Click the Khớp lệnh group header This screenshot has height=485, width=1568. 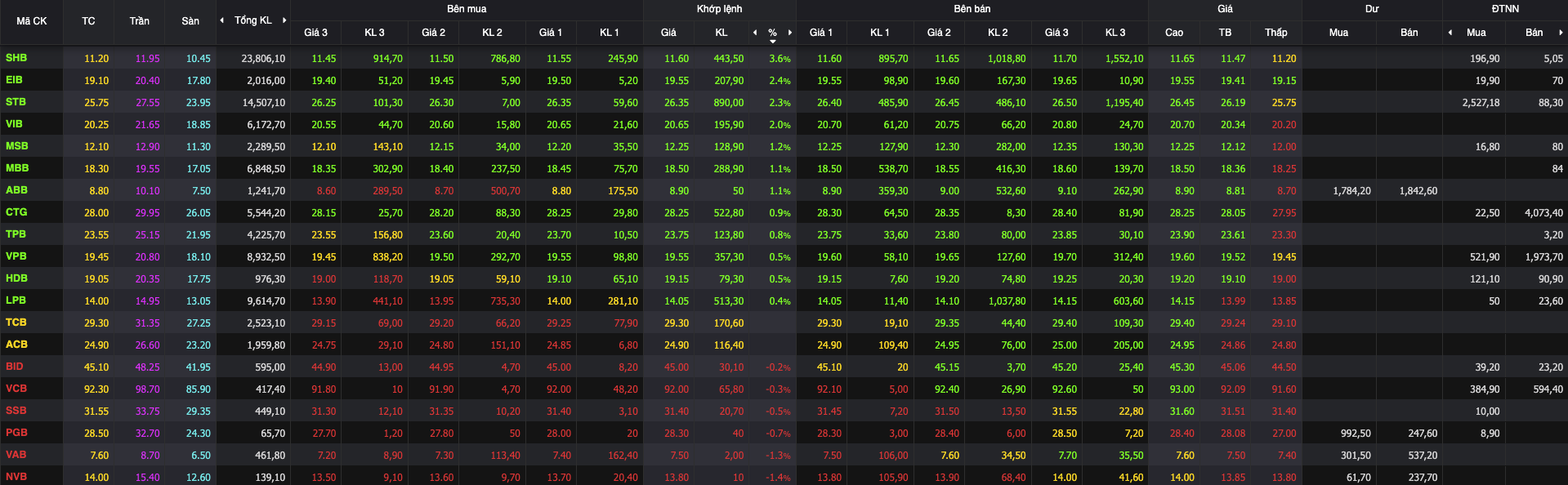point(720,9)
